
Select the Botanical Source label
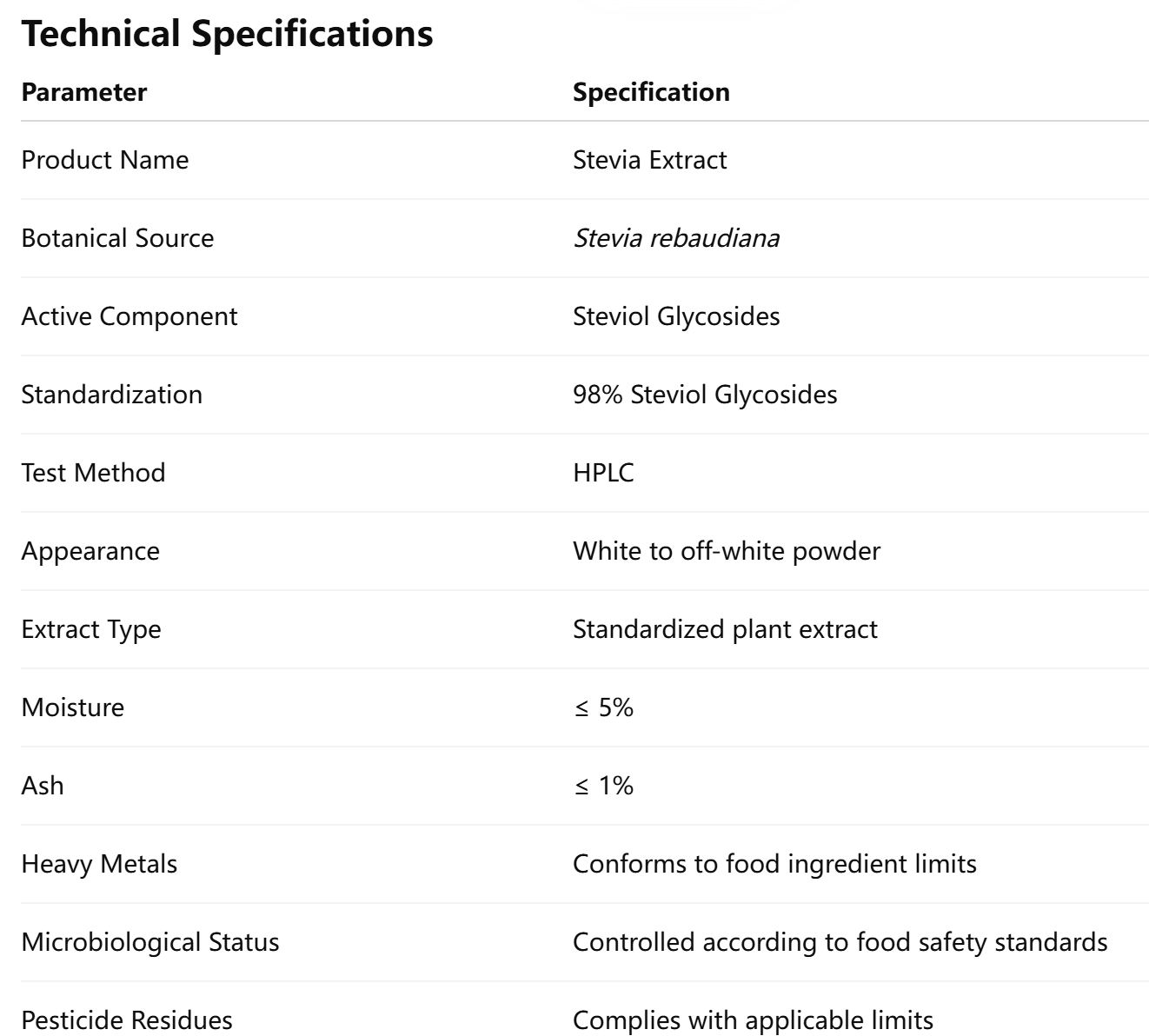pyautogui.click(x=117, y=238)
